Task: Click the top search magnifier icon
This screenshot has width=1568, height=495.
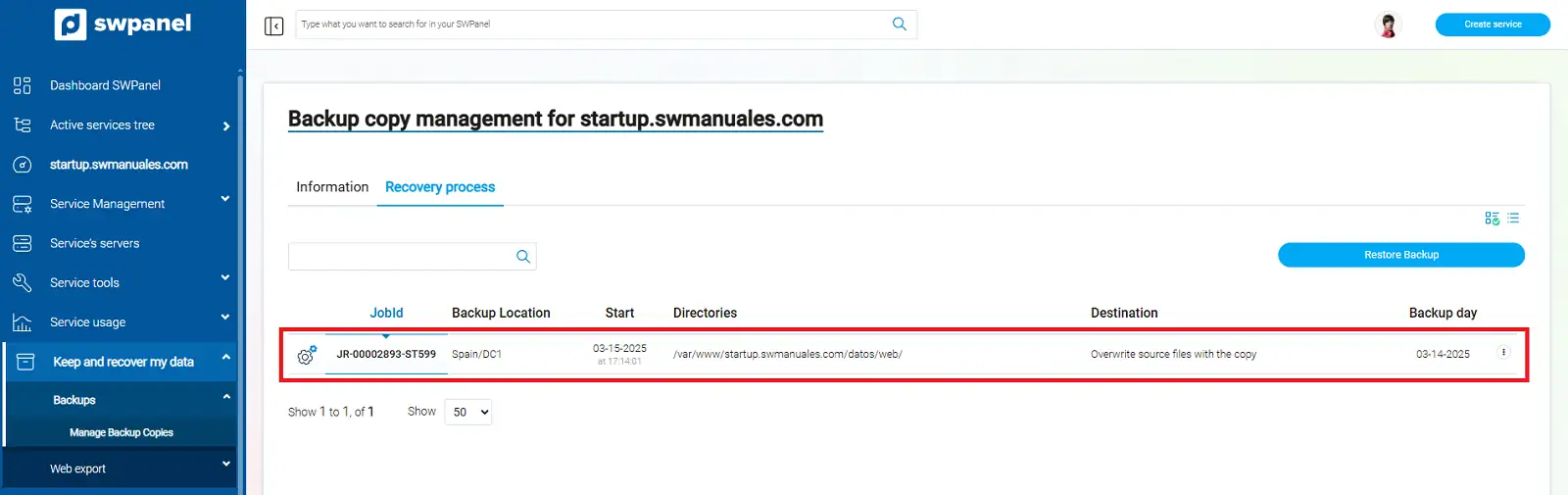Action: [x=899, y=25]
